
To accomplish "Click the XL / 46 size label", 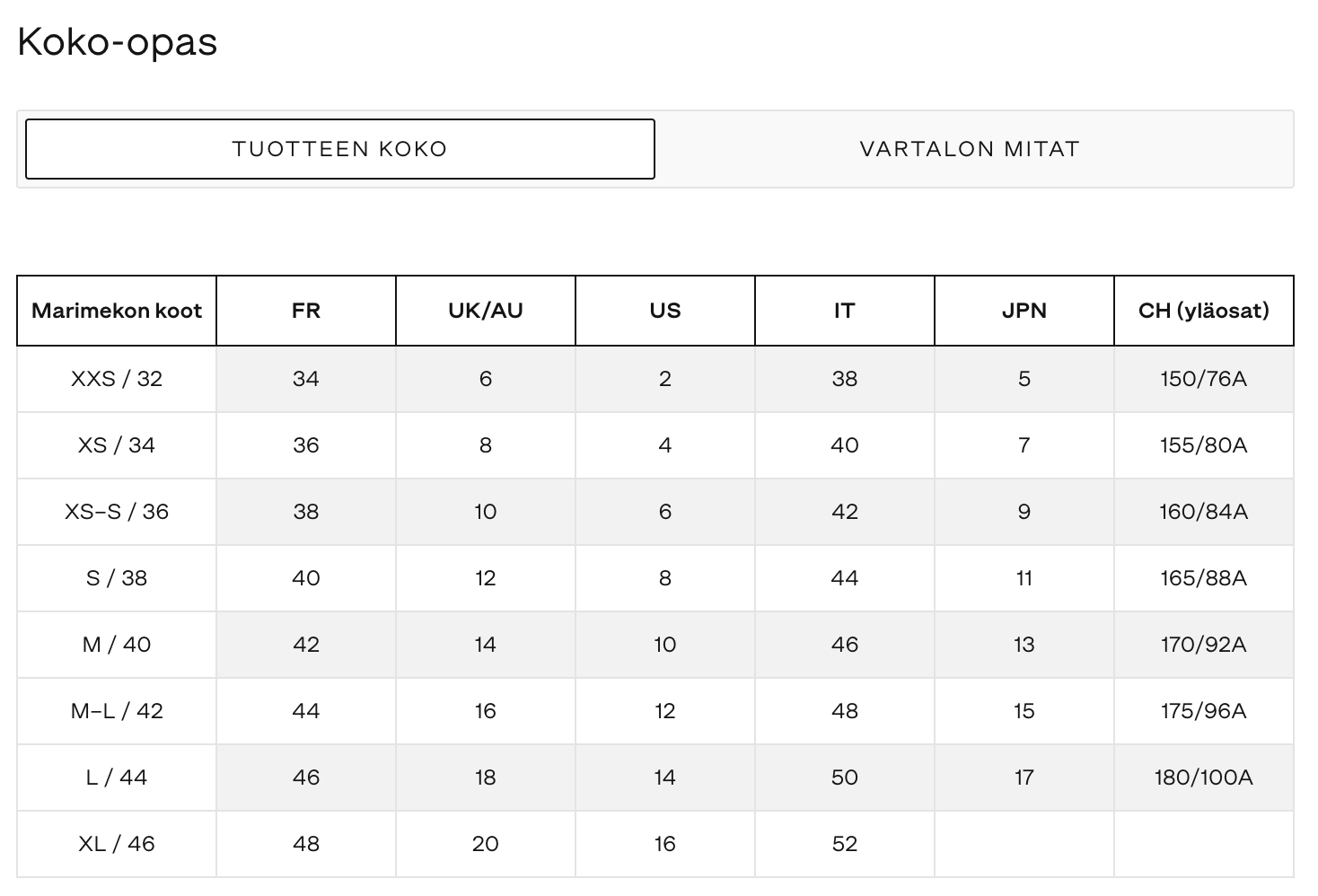I will (117, 844).
